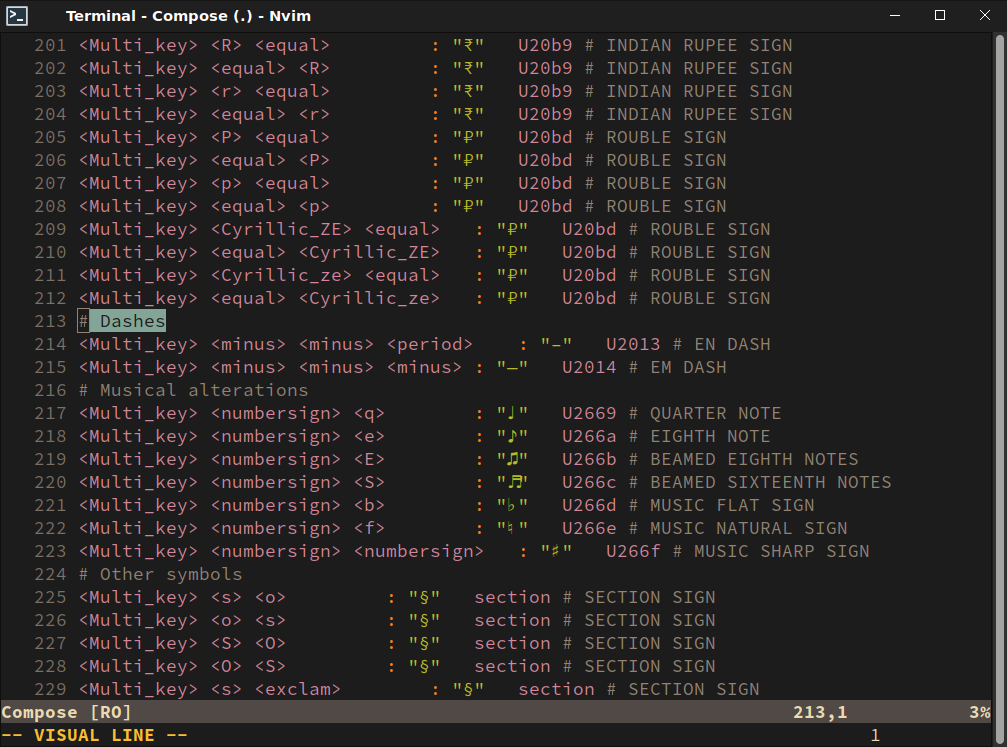Maximize the Nvim terminal window
The width and height of the screenshot is (1007, 747).
click(940, 15)
